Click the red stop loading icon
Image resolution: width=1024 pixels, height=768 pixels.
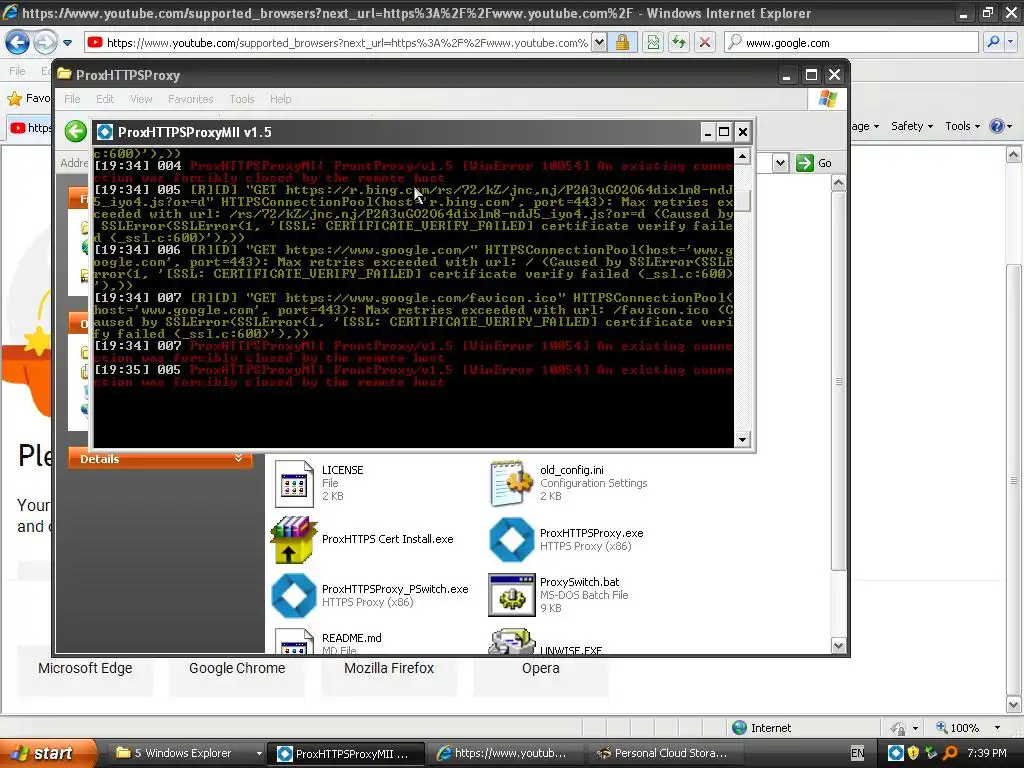click(x=705, y=42)
